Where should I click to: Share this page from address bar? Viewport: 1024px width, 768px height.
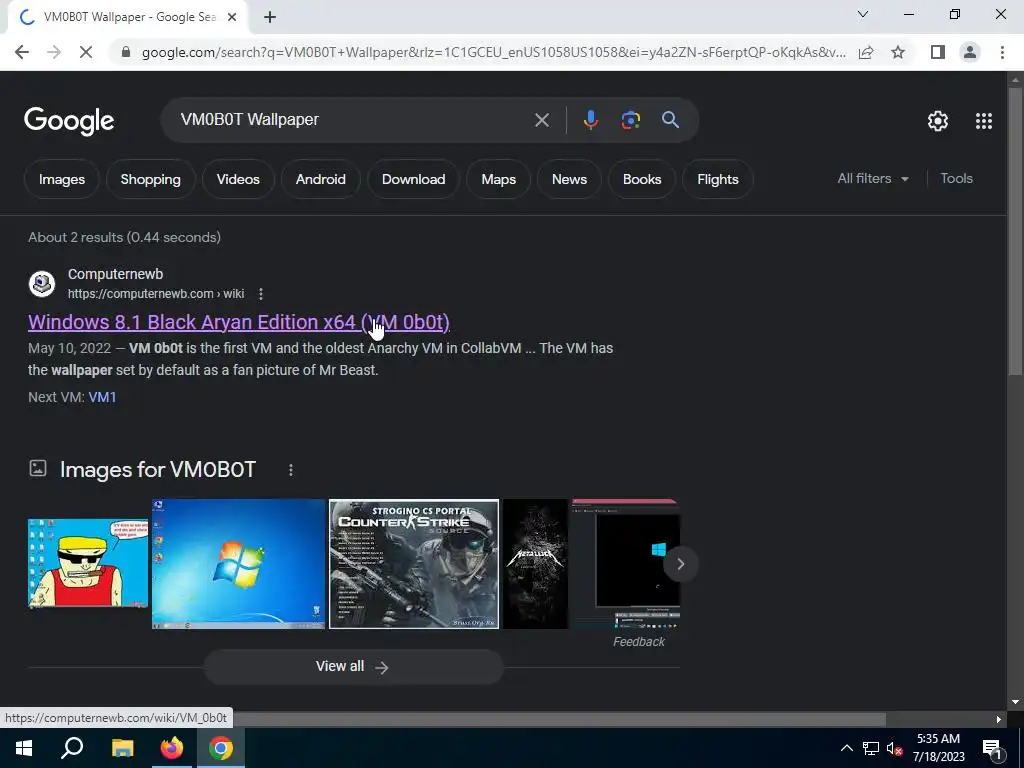coord(866,52)
